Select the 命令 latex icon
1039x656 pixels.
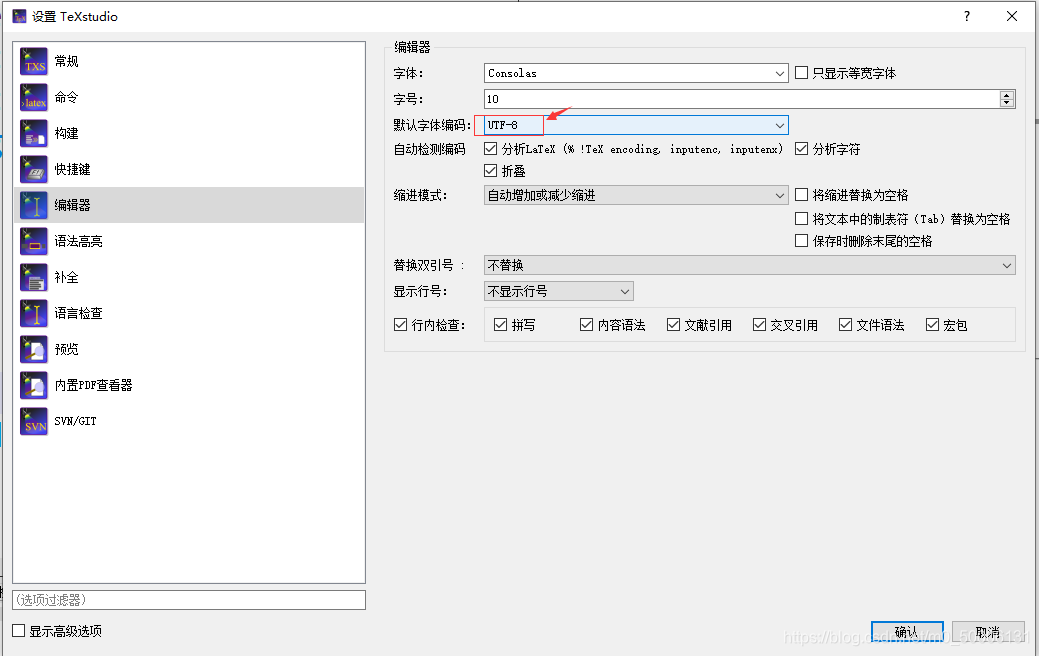point(34,97)
